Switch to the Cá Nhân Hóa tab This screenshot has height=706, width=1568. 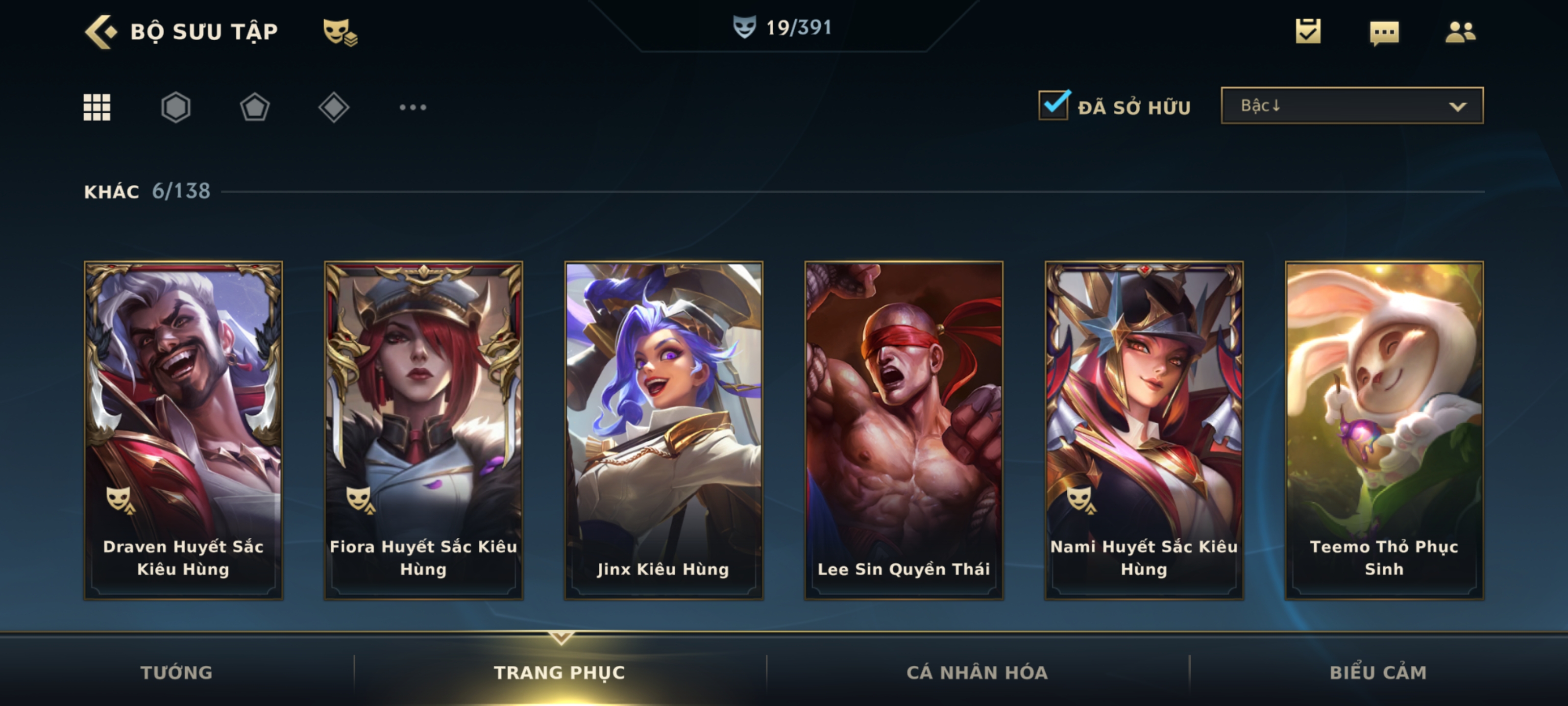[977, 672]
